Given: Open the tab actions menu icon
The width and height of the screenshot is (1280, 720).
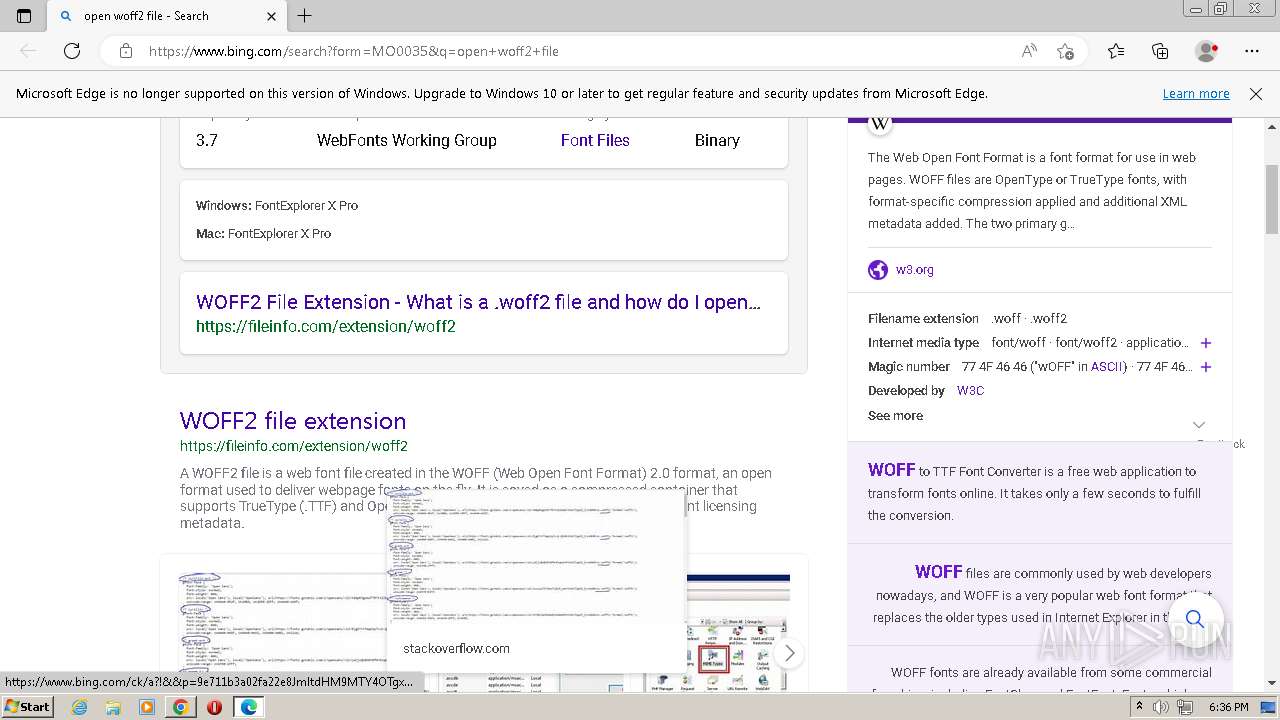Looking at the screenshot, I should coord(24,16).
